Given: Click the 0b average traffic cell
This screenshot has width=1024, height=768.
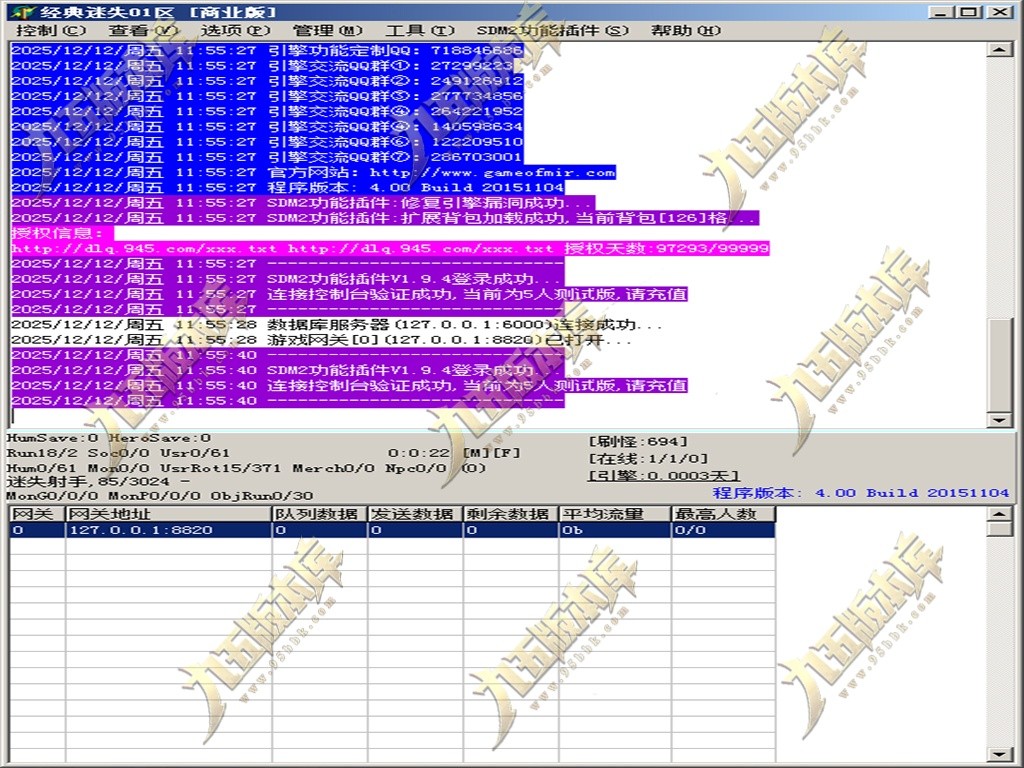Looking at the screenshot, I should (615, 530).
